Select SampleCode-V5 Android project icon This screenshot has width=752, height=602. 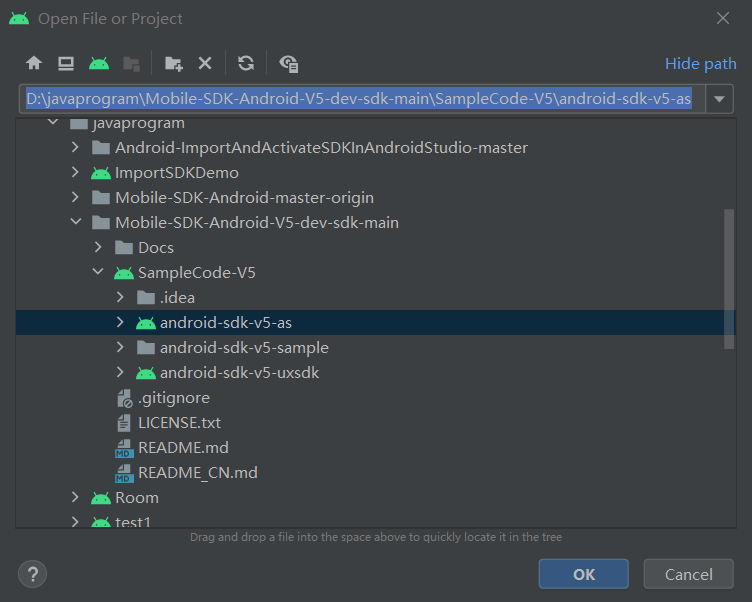tap(124, 273)
